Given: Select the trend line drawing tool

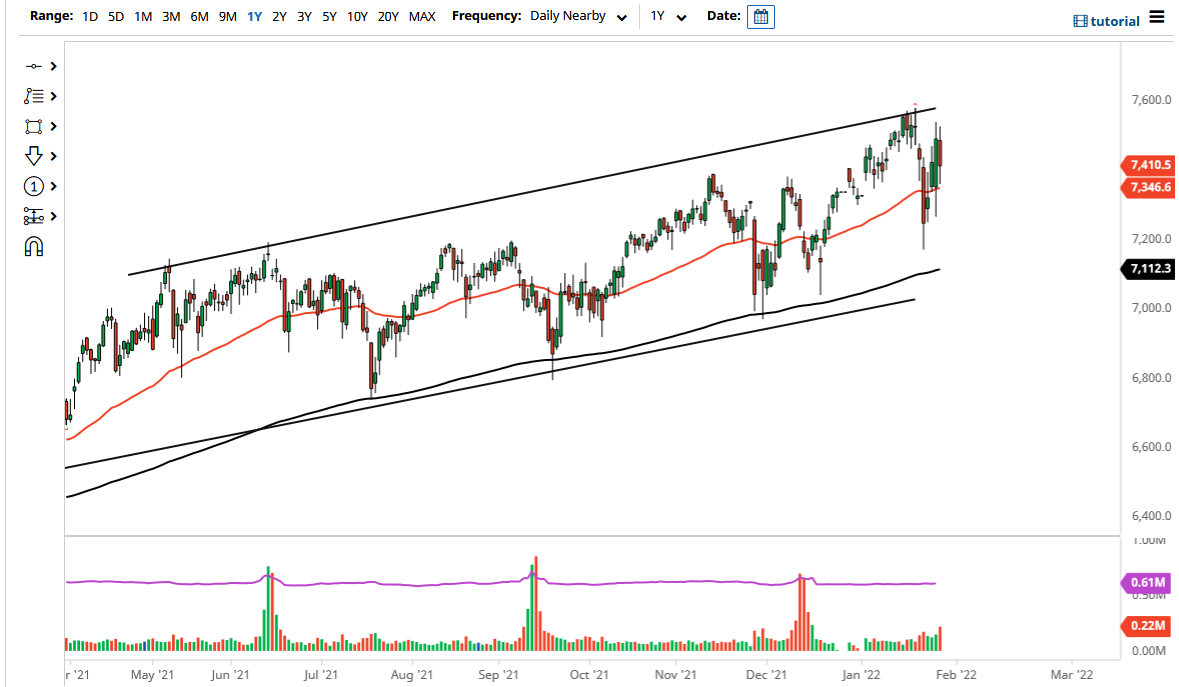Looking at the screenshot, I should click(34, 66).
